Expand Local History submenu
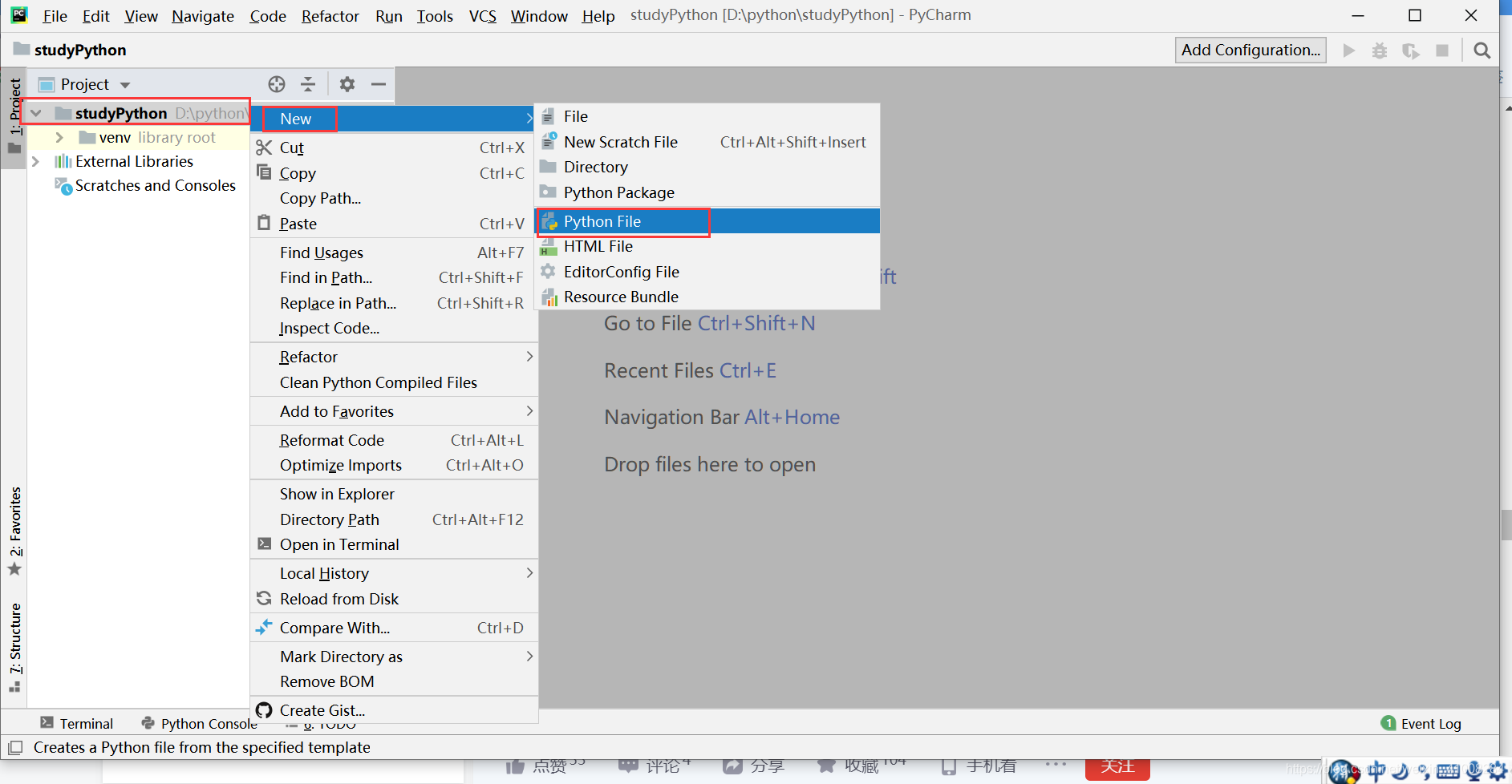1512x784 pixels. [529, 572]
